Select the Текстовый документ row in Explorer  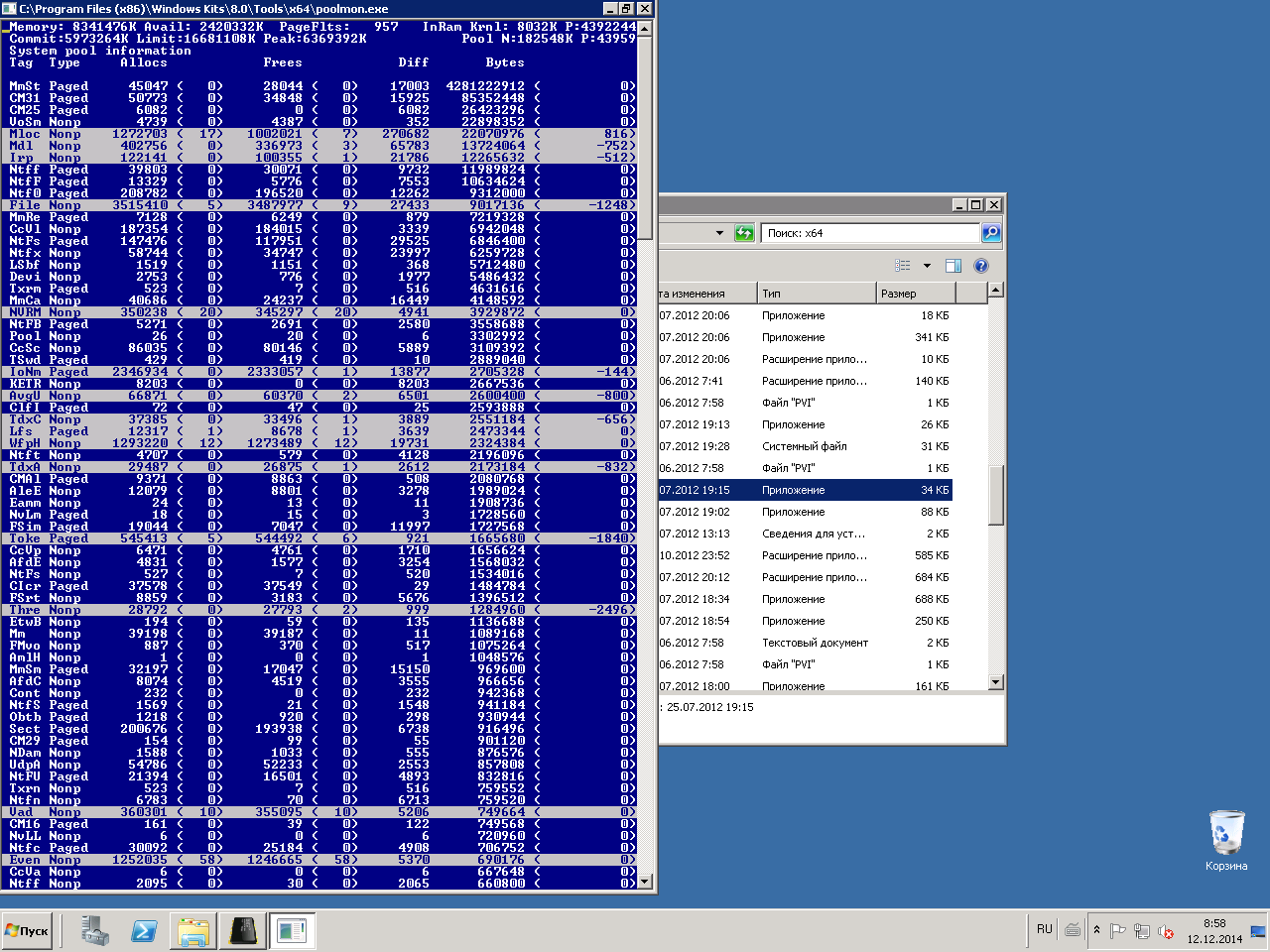click(x=806, y=643)
